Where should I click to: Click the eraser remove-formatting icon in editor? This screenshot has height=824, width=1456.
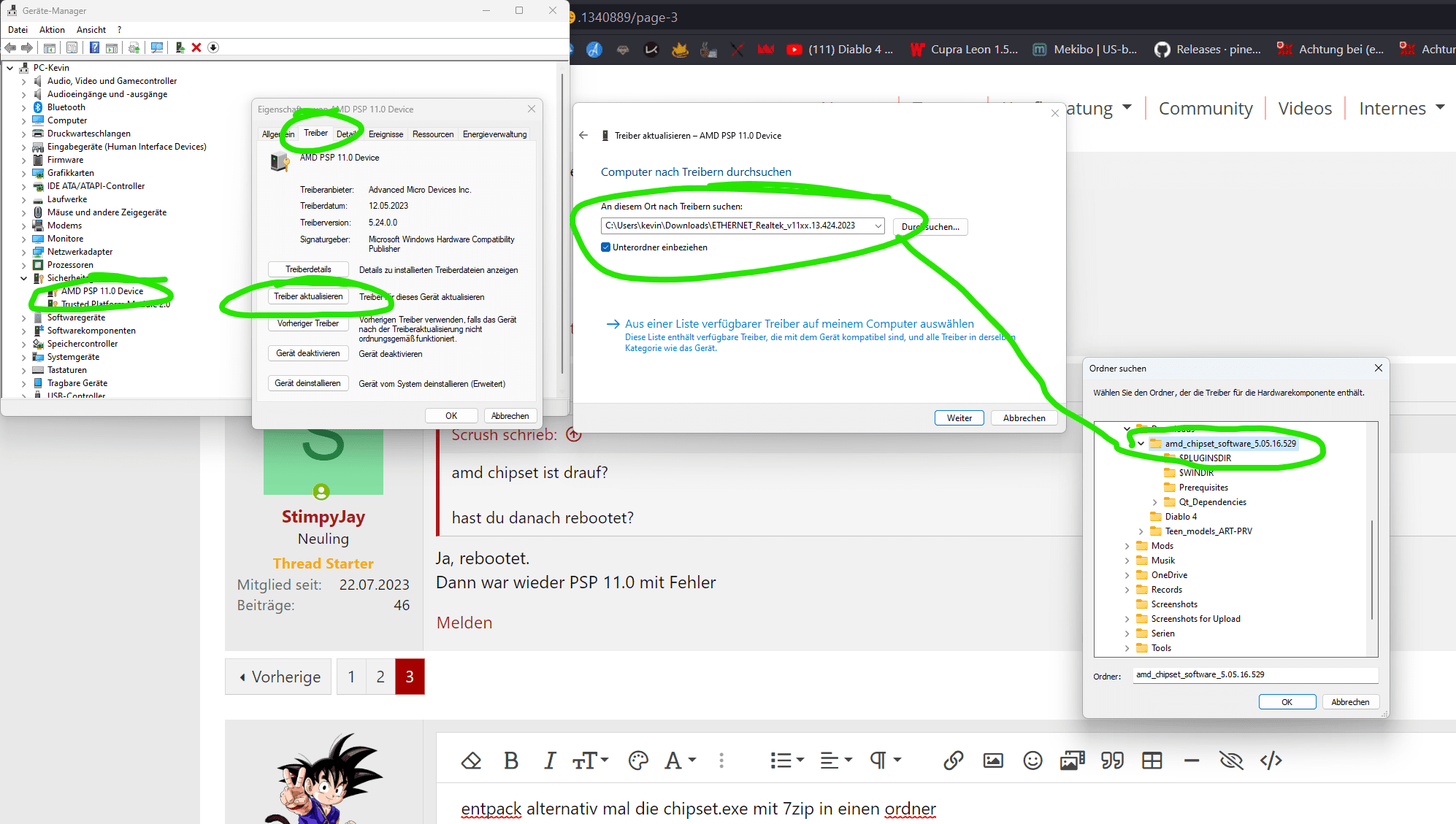[471, 761]
